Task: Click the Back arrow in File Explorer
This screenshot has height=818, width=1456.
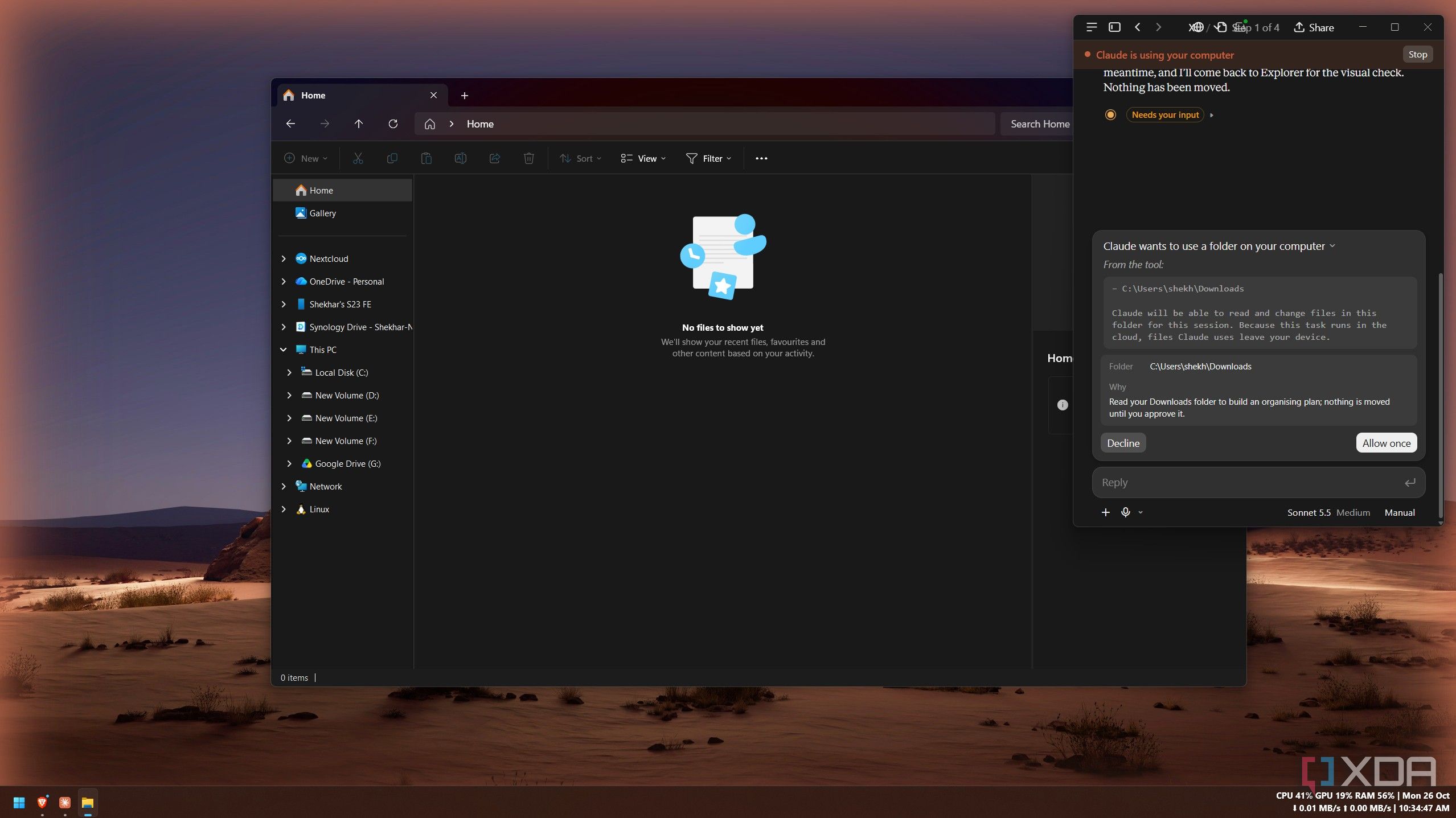Action: click(x=290, y=124)
